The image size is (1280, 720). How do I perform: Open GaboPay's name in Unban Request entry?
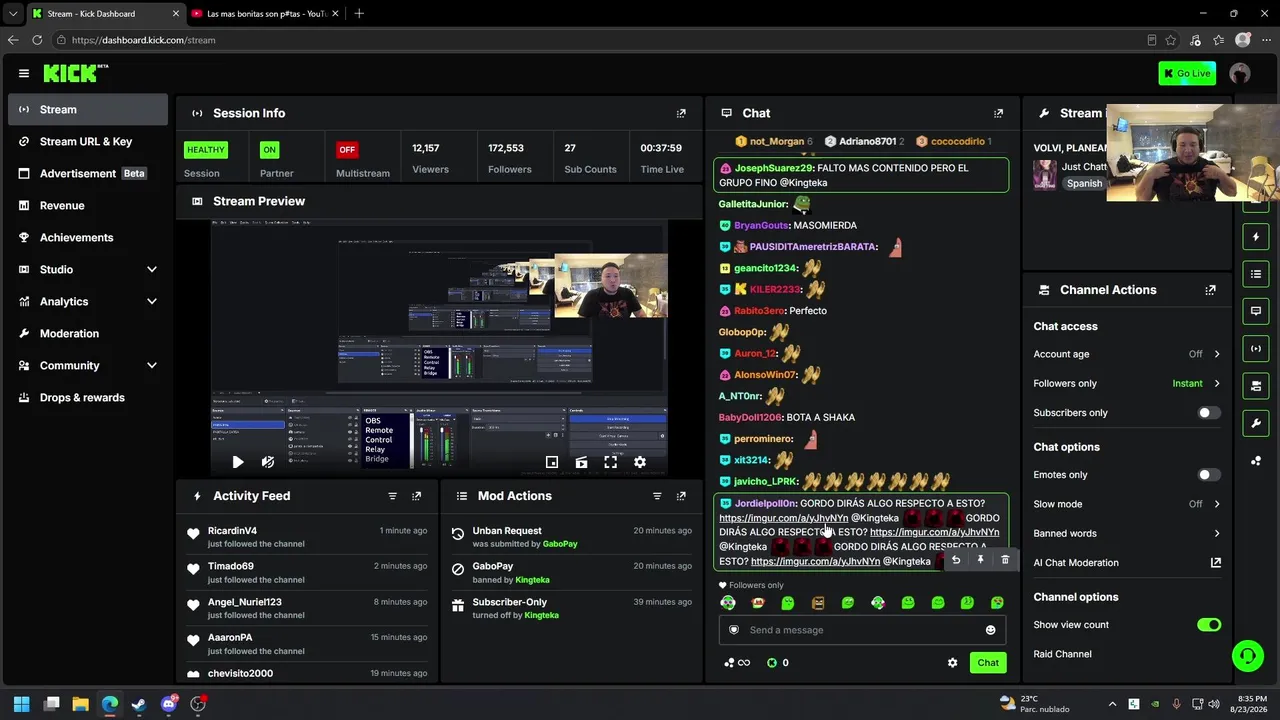(x=560, y=544)
